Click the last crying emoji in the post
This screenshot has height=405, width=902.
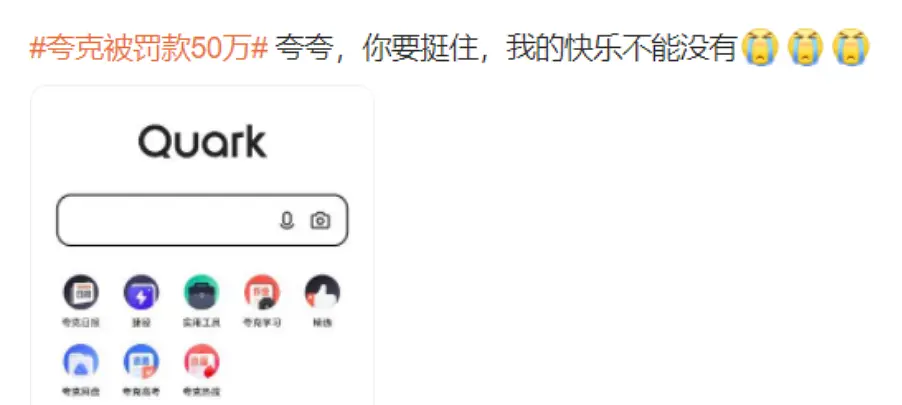pyautogui.click(x=851, y=47)
